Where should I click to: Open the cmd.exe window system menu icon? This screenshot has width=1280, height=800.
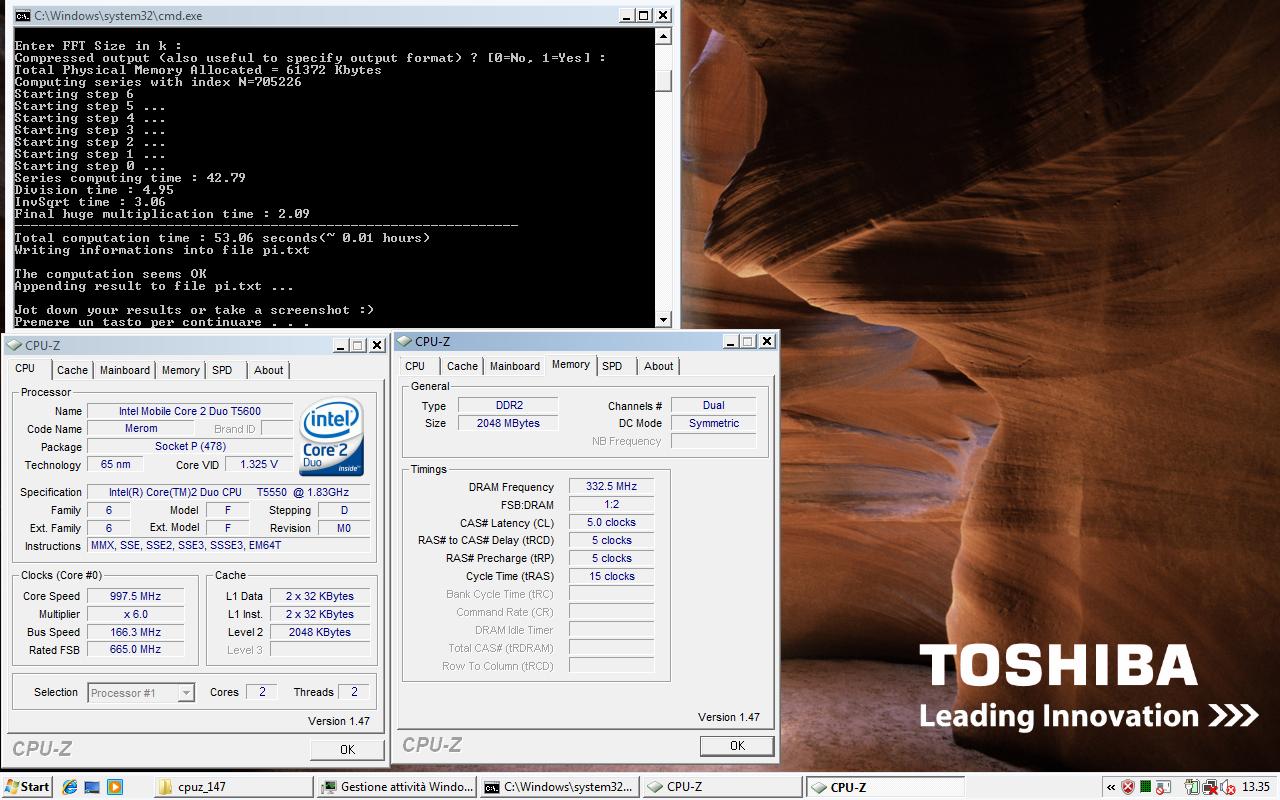[22, 16]
